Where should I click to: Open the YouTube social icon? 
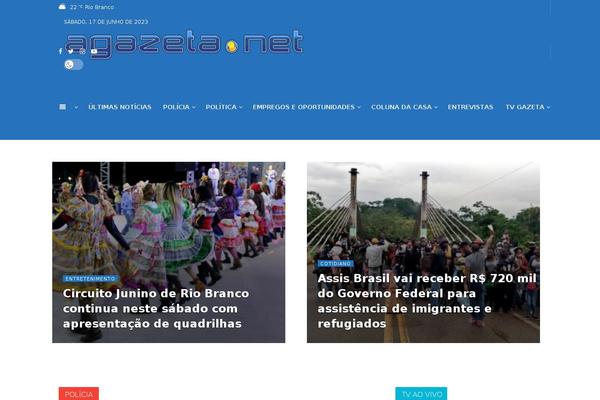click(x=94, y=51)
